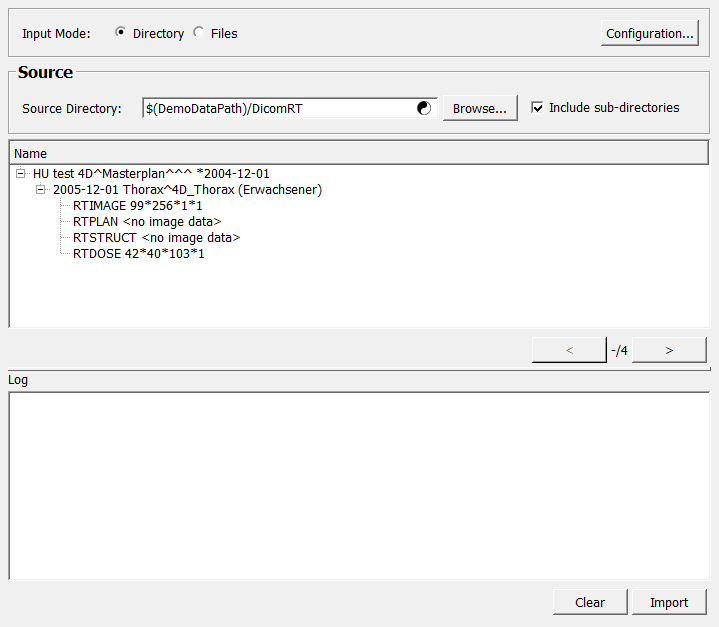Select the Directory input mode
This screenshot has width=719, height=627.
[121, 33]
